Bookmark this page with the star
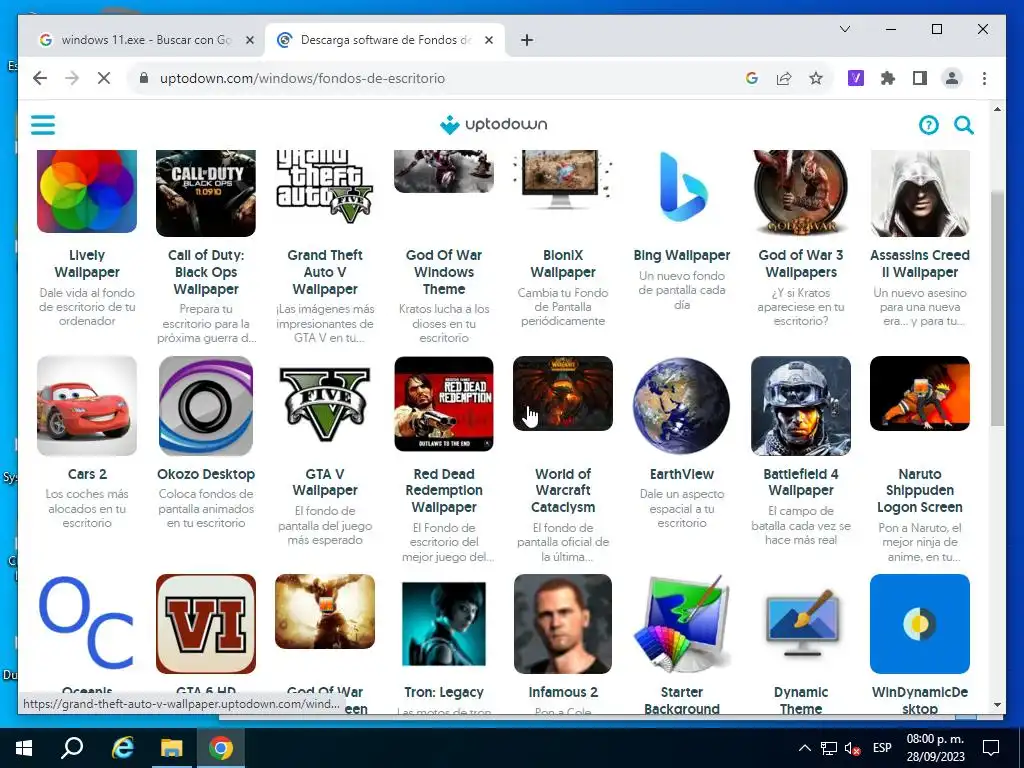This screenshot has height=768, width=1024. pos(816,78)
